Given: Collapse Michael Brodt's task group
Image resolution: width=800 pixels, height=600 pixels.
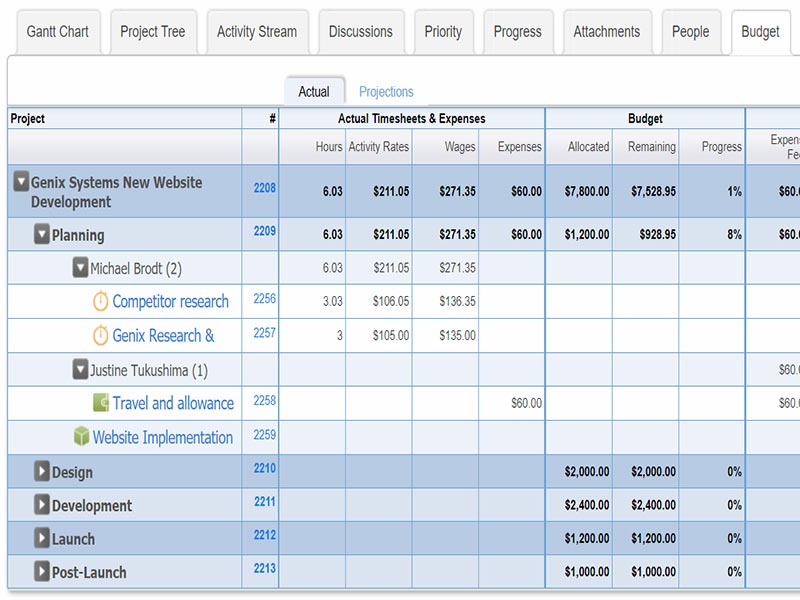Looking at the screenshot, I should click(80, 268).
